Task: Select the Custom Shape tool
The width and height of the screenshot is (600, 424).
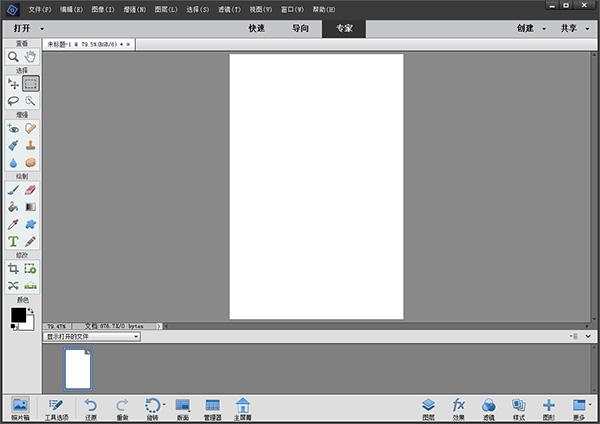Action: (x=30, y=224)
